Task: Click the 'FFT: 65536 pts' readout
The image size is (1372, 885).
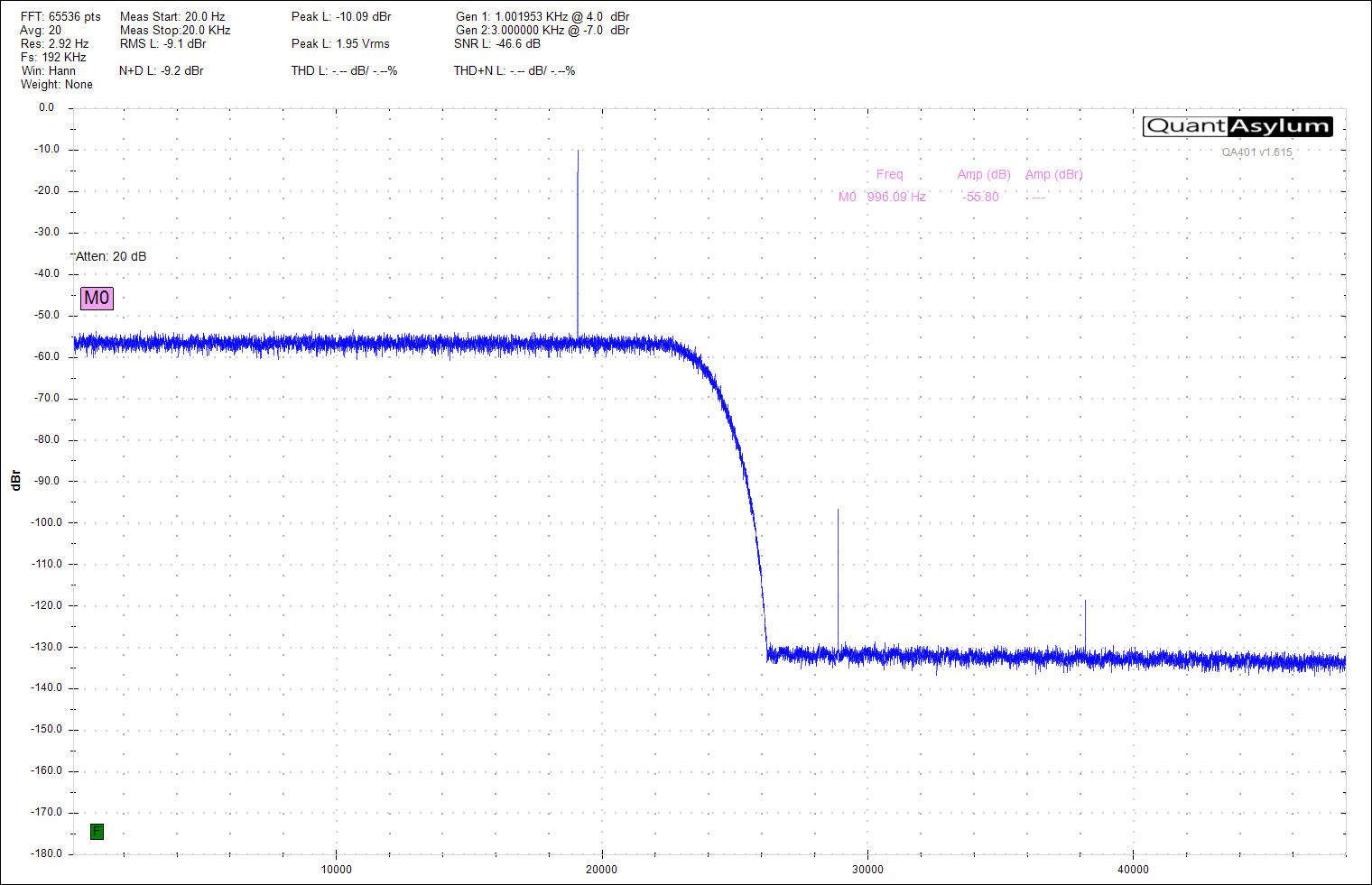Action: (60, 17)
